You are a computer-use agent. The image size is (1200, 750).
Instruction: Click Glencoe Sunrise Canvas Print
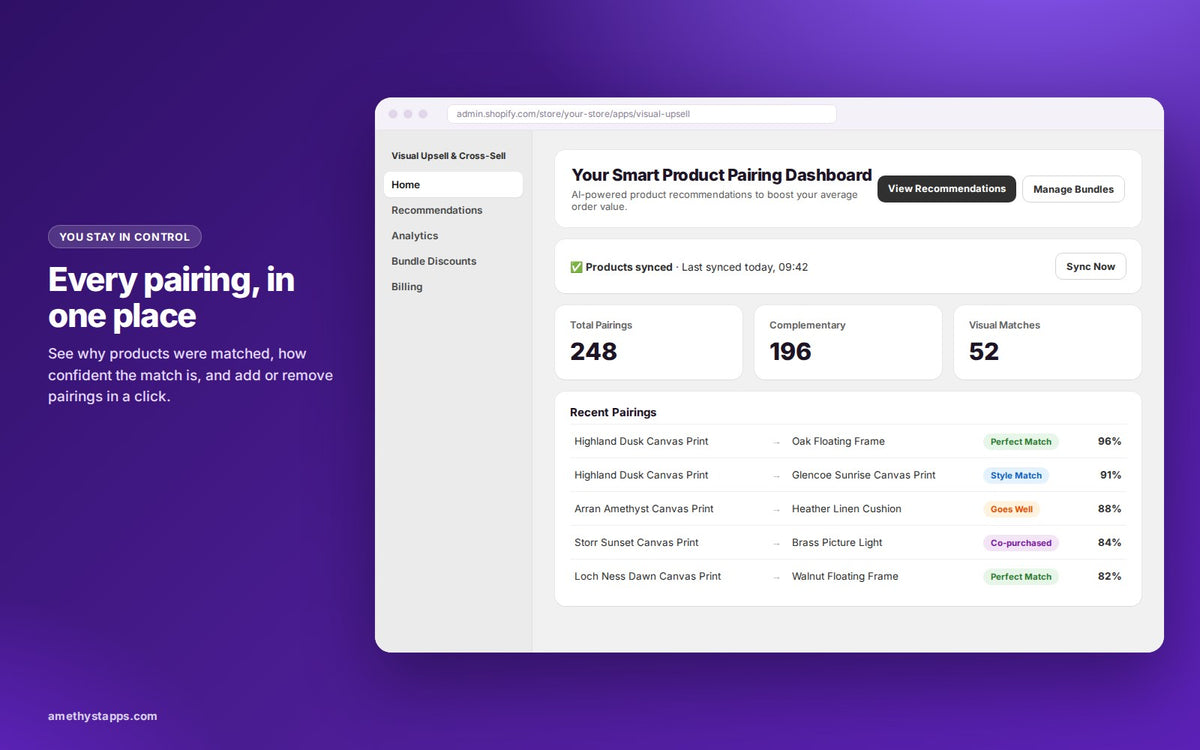pos(864,475)
